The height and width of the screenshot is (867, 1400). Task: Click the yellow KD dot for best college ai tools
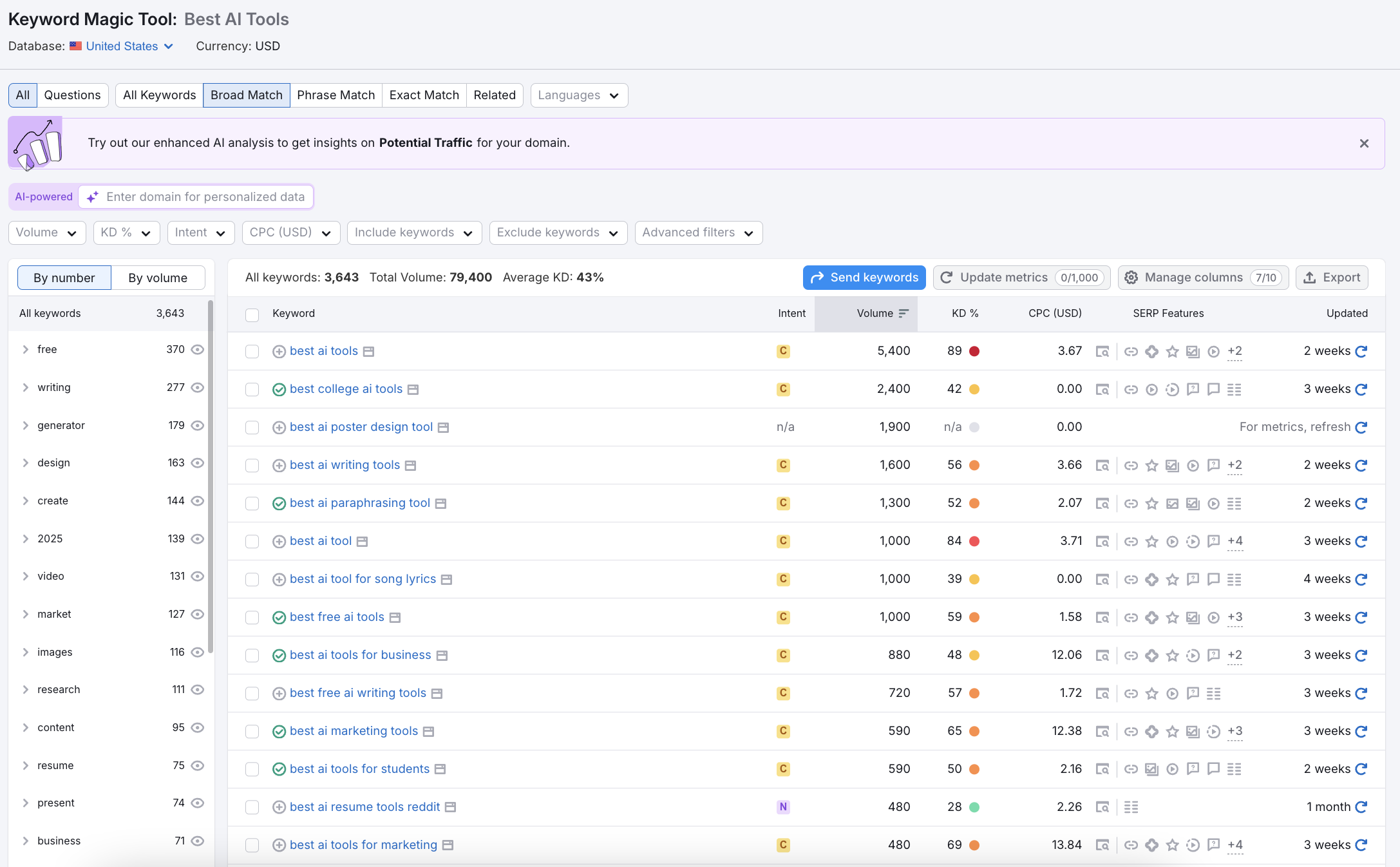coord(974,390)
